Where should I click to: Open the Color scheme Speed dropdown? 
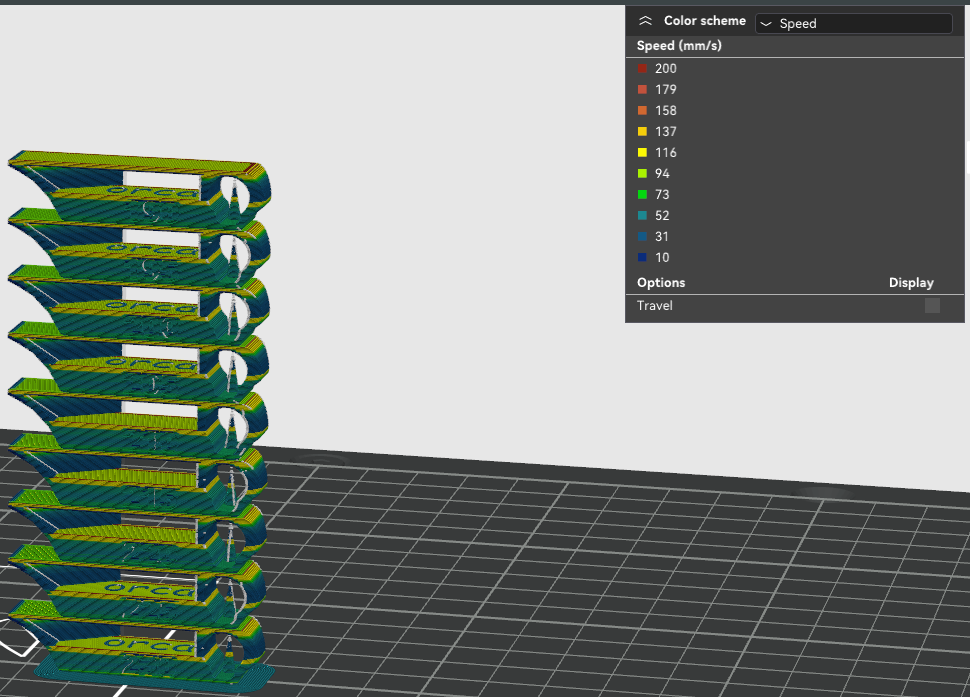pyautogui.click(x=854, y=24)
